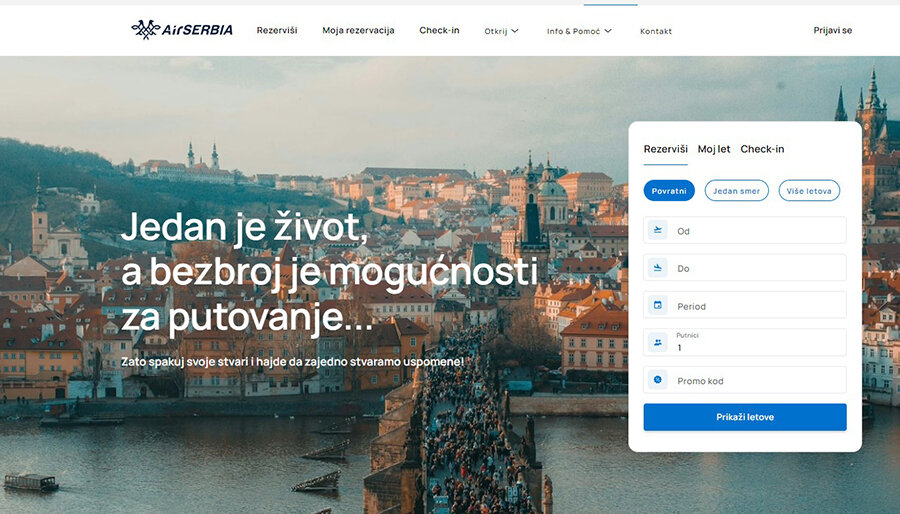Viewport: 900px width, 514px height.
Task: Switch to the Moj let tab
Action: click(714, 149)
